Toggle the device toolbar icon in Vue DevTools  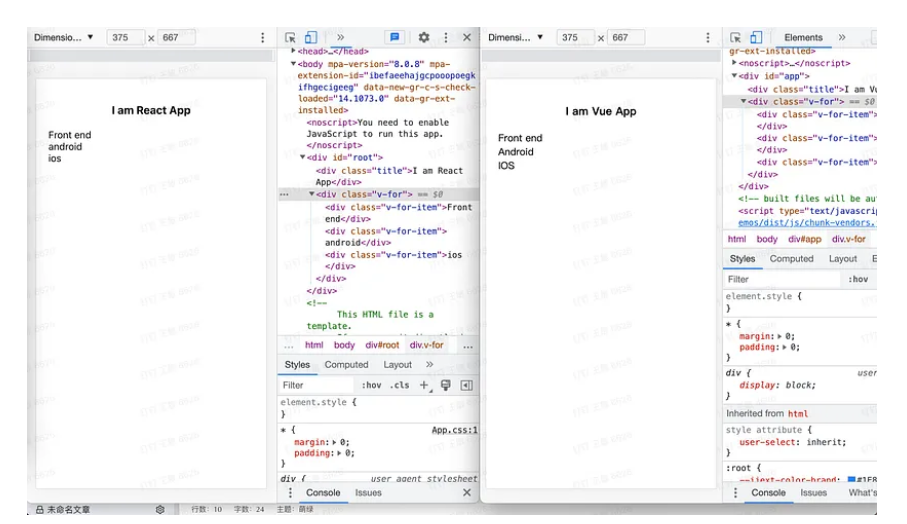(756, 38)
